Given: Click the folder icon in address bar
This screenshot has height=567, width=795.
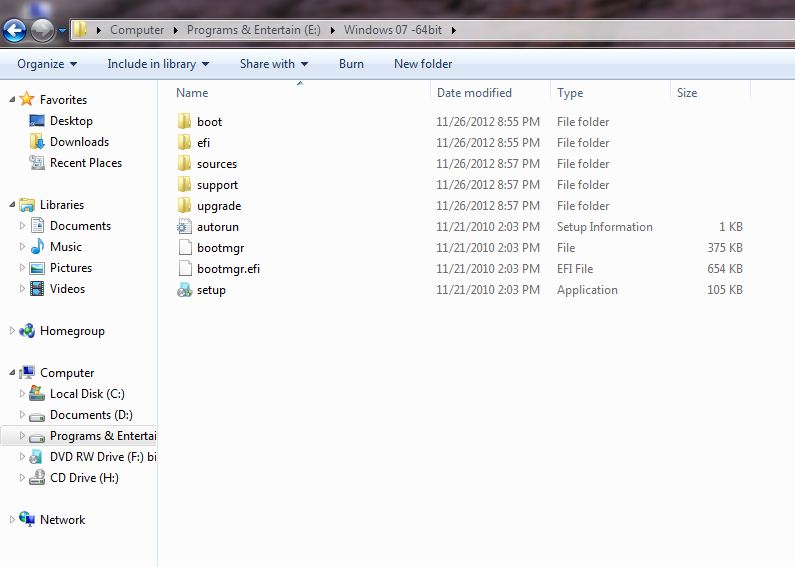Looking at the screenshot, I should tap(80, 30).
